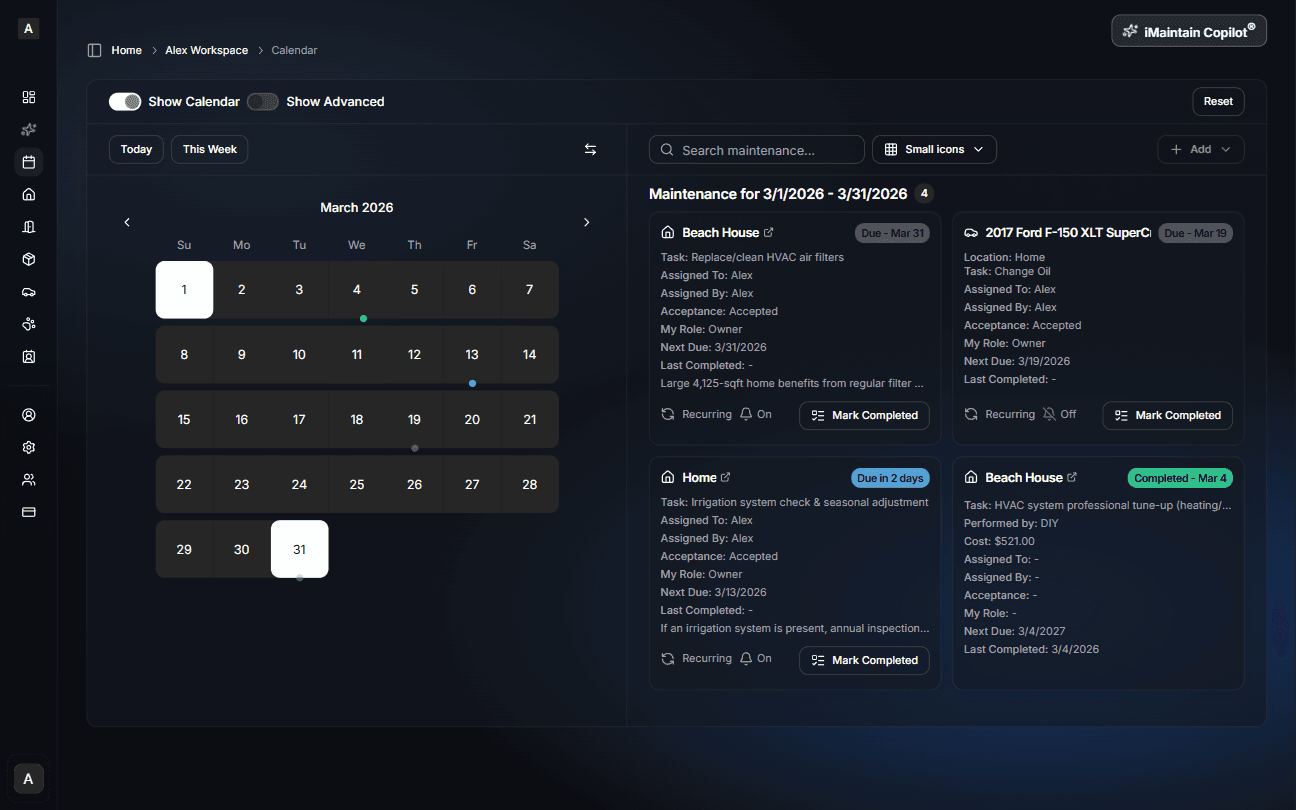Advance to April with the right chevron
The width and height of the screenshot is (1296, 810).
pyautogui.click(x=587, y=222)
